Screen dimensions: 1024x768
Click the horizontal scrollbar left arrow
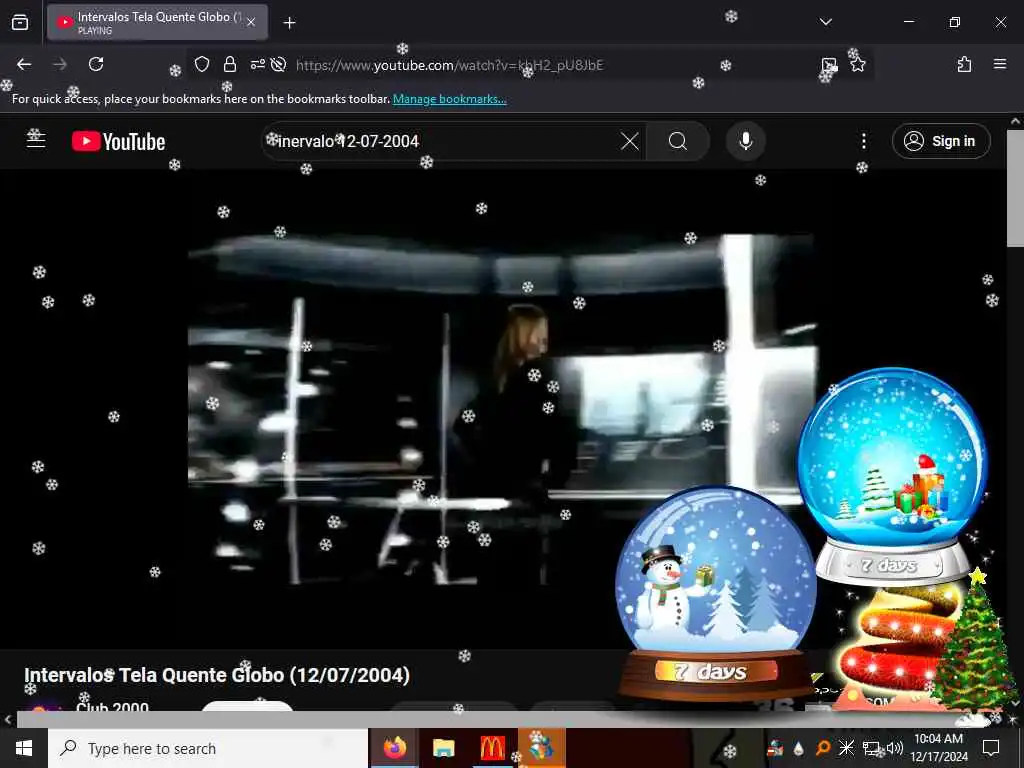7,720
